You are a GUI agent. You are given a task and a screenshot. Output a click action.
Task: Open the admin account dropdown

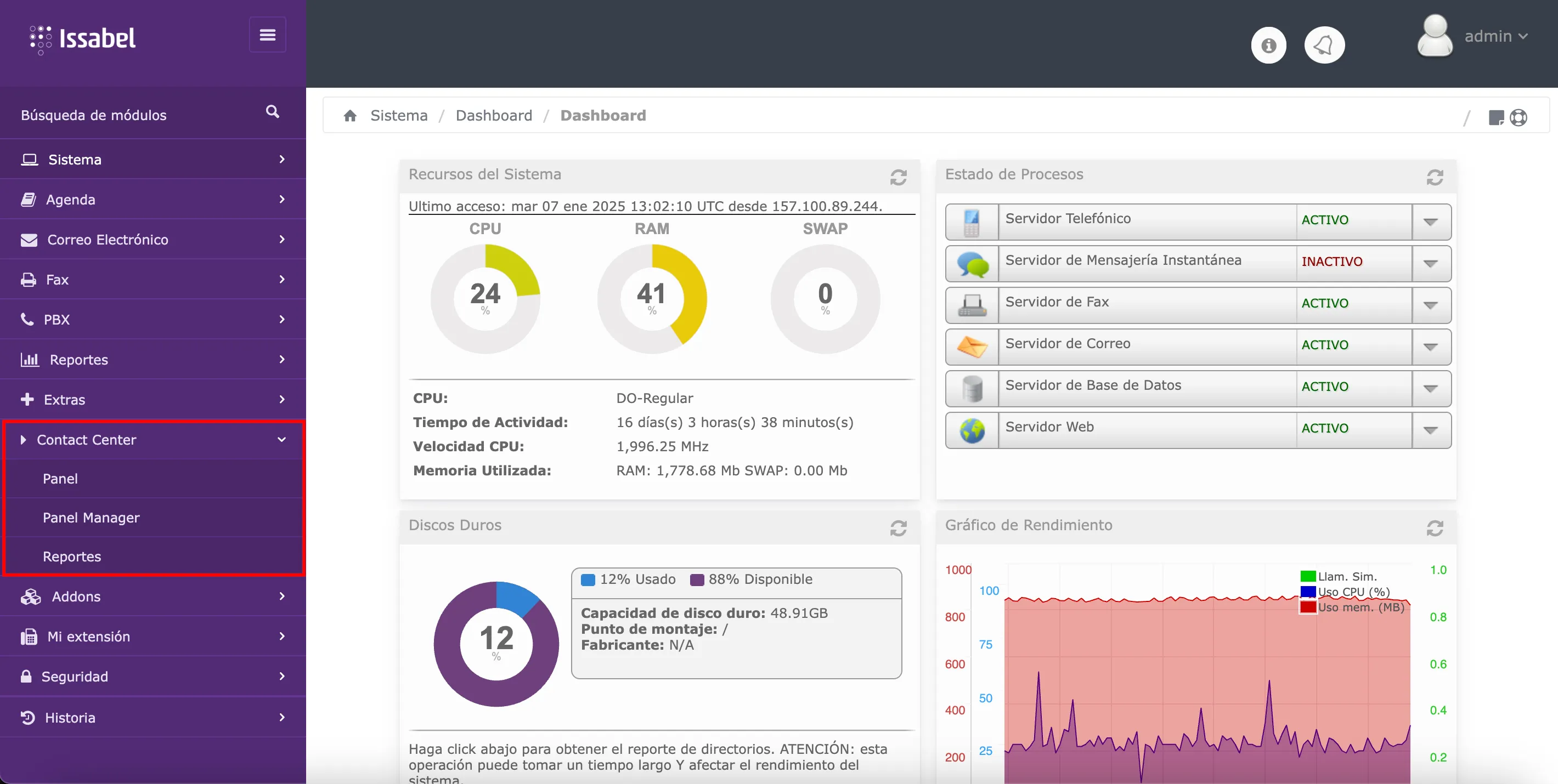point(1497,36)
